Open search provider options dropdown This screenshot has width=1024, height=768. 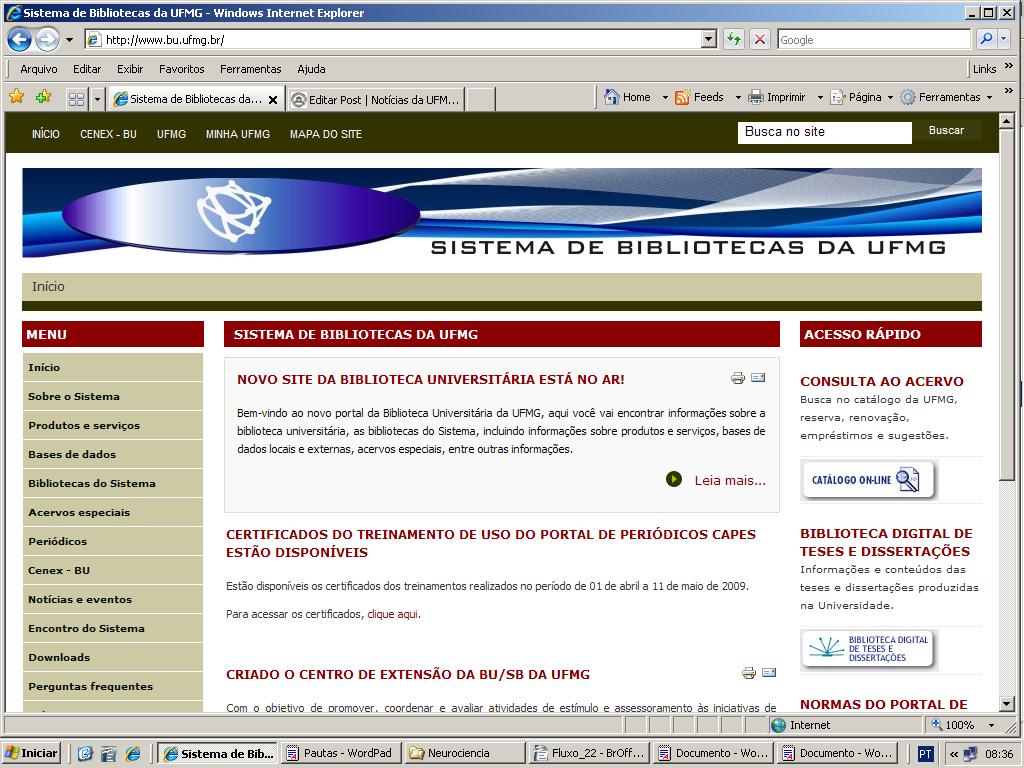(x=1004, y=40)
